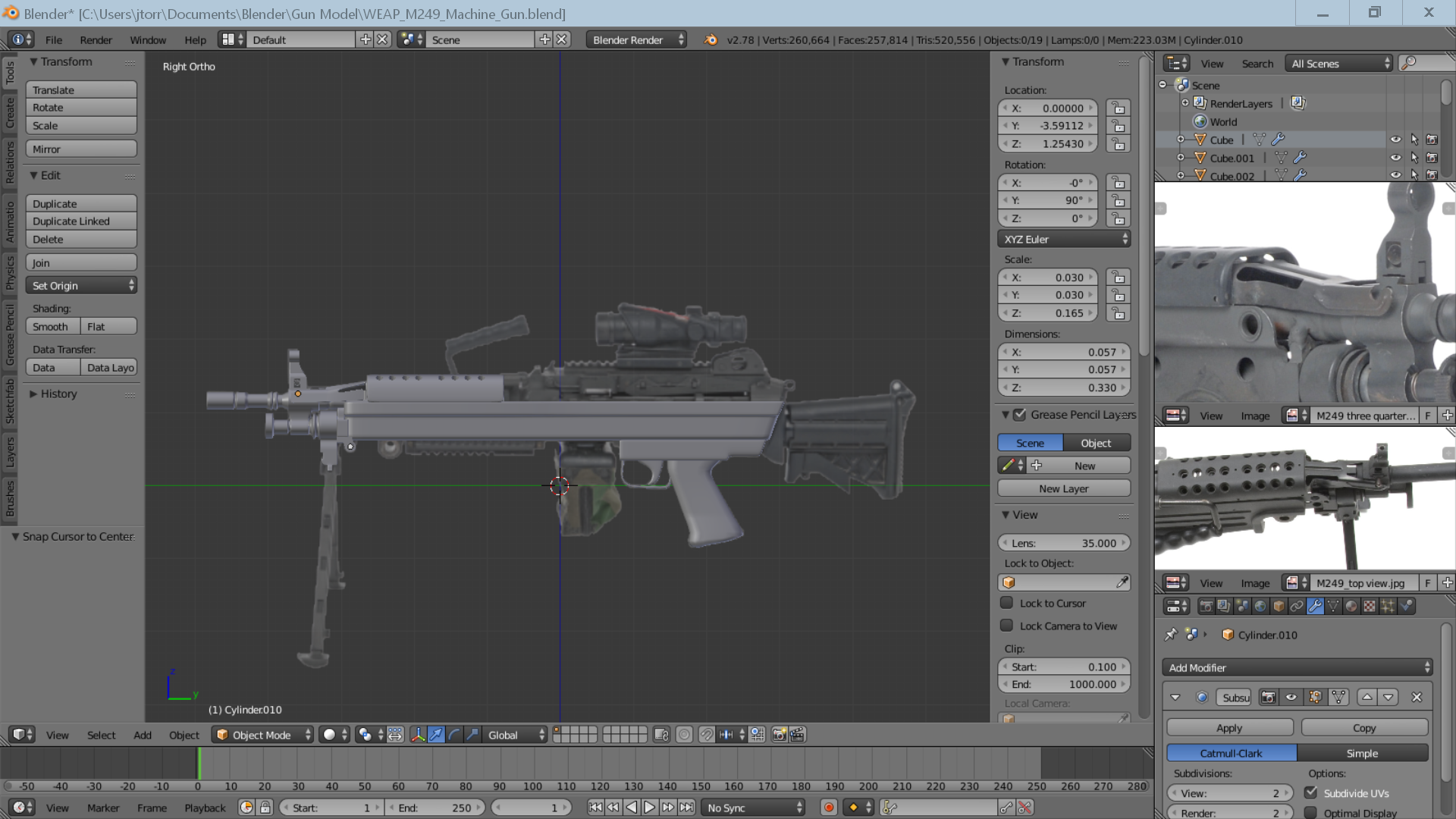Open the File menu
The image size is (1456, 819).
(54, 39)
